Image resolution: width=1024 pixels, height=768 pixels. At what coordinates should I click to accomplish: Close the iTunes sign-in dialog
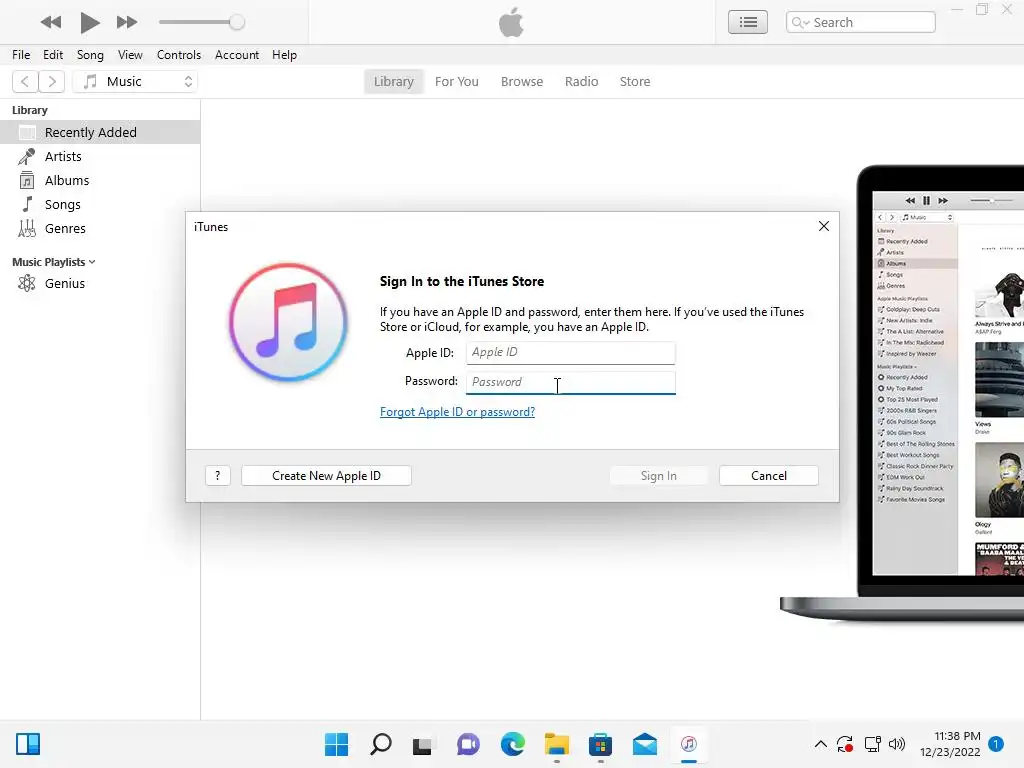824,226
